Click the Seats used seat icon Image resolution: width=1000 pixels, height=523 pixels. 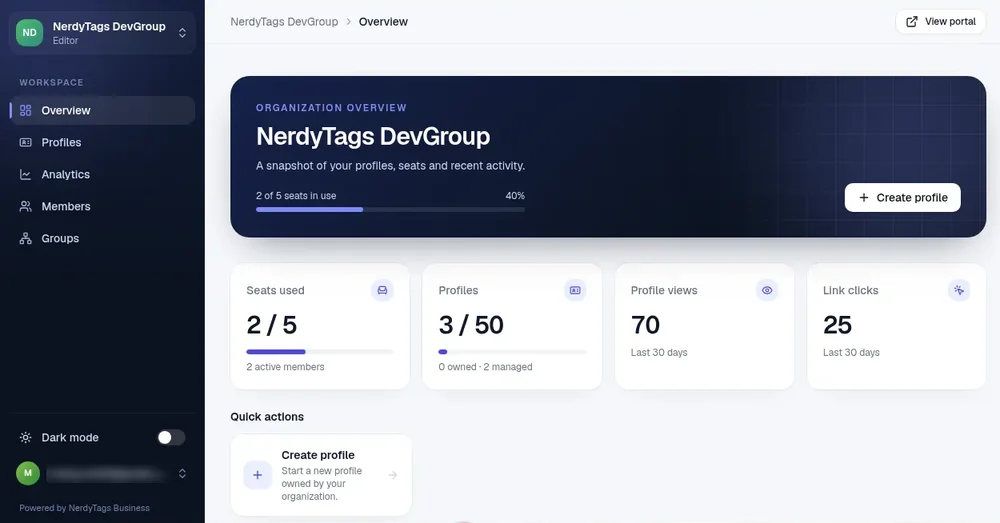(x=383, y=290)
